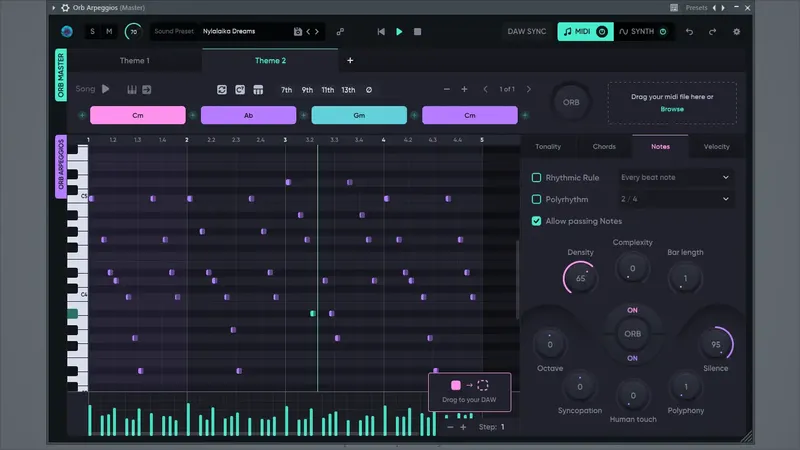This screenshot has height=450, width=800.
Task: Append a chord after the last Cm
Action: click(x=525, y=115)
